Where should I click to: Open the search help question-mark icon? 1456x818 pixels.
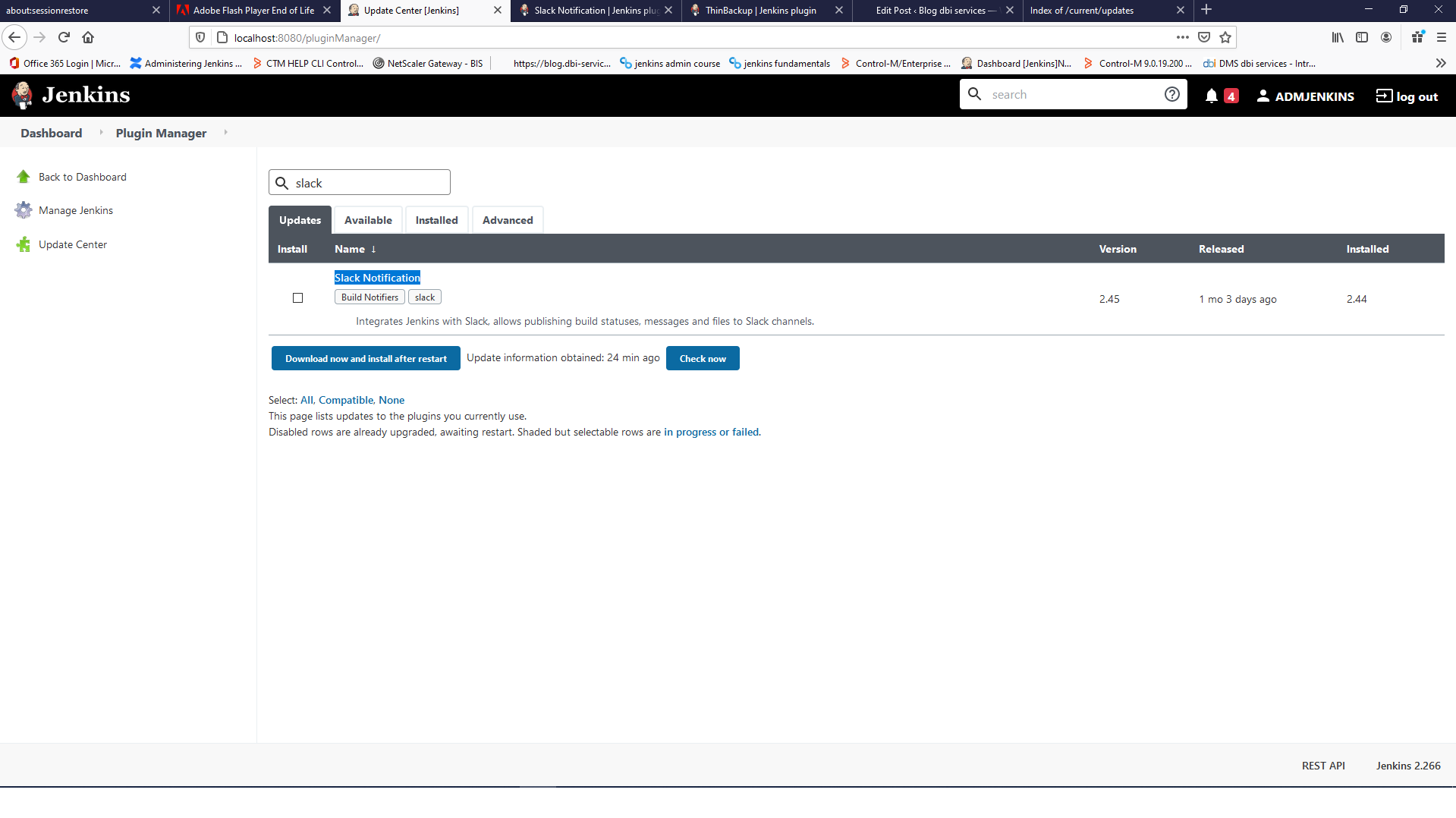click(1171, 94)
